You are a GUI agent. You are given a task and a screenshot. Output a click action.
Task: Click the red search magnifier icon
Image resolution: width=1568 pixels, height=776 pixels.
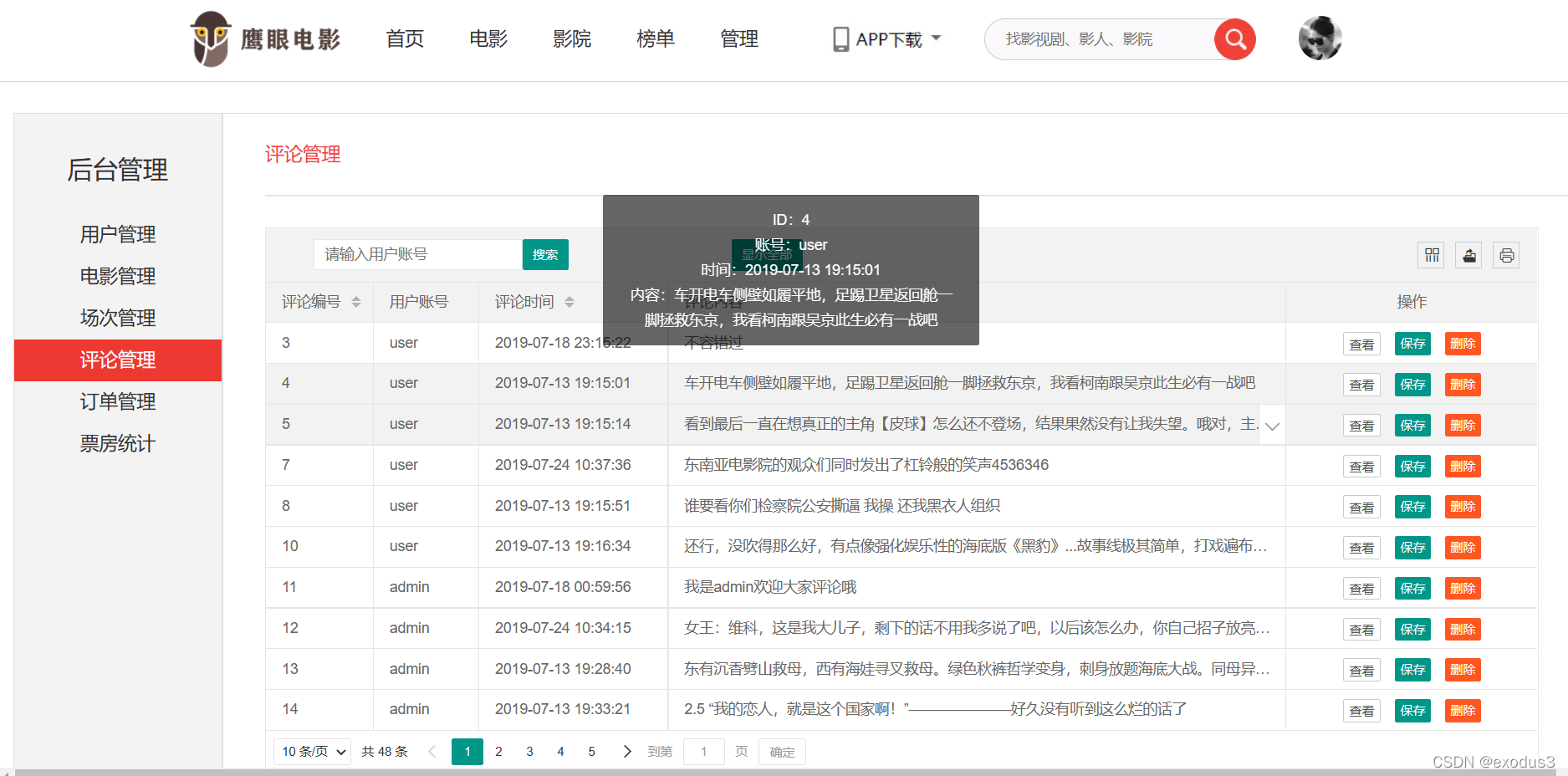(1234, 38)
